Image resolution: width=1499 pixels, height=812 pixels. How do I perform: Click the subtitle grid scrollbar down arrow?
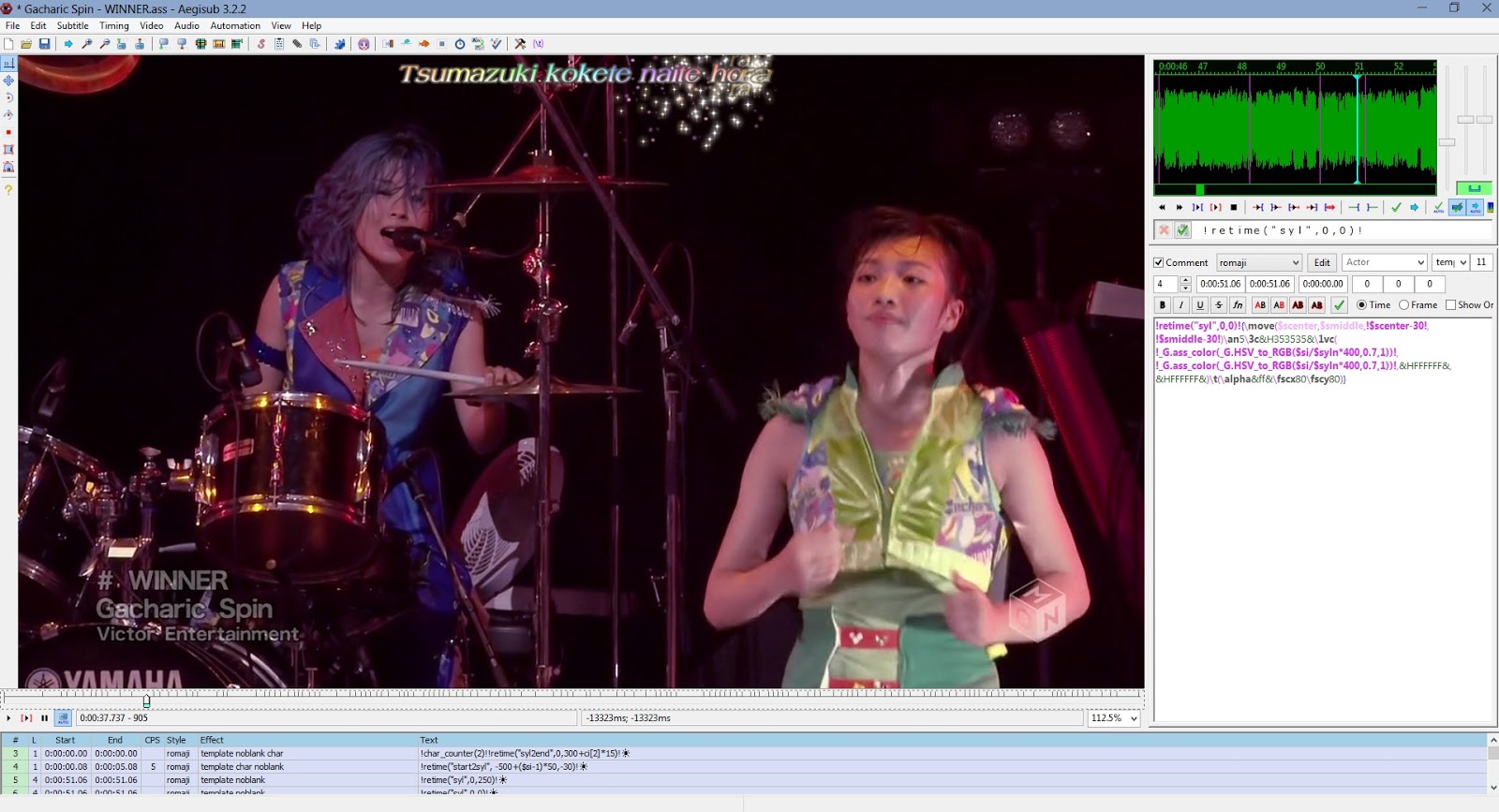[x=1493, y=788]
